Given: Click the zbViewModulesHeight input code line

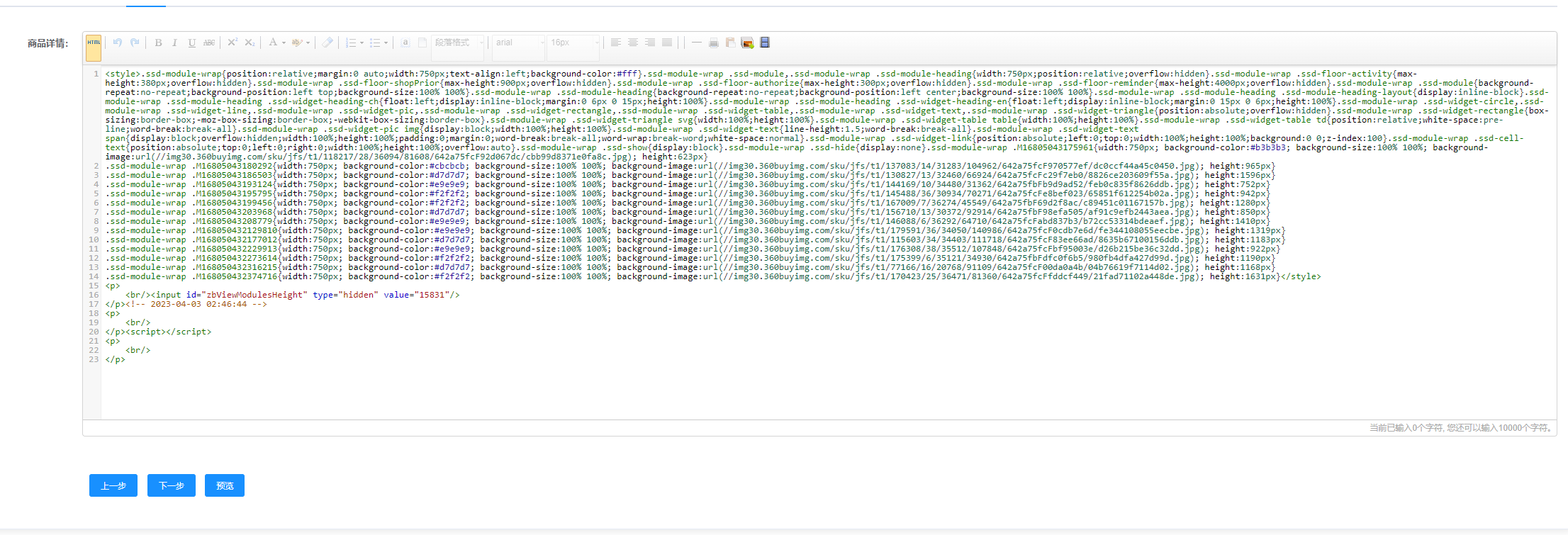Looking at the screenshot, I should pos(293,295).
